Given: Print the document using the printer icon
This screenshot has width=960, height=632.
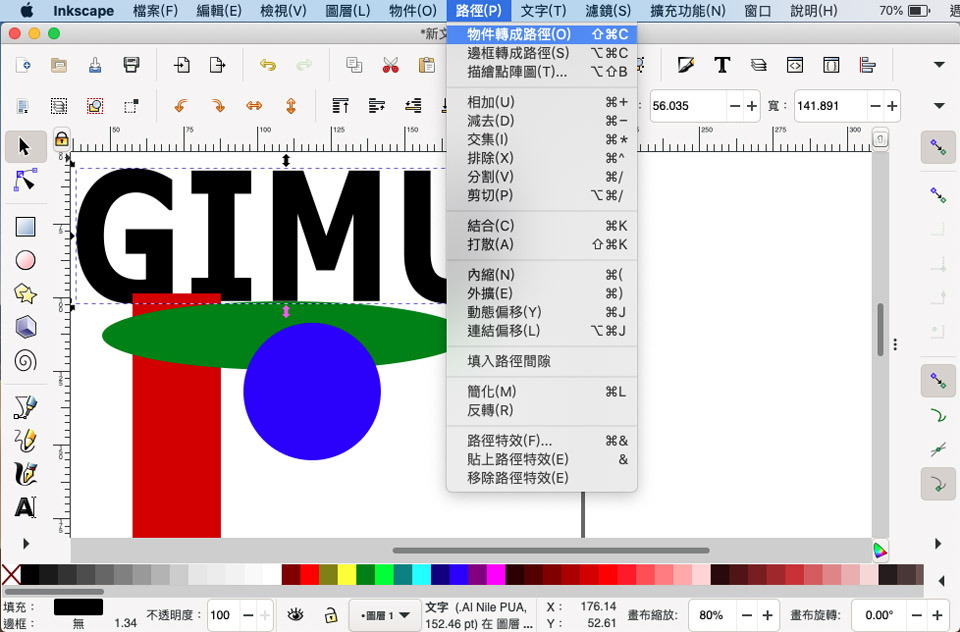Looking at the screenshot, I should tap(131, 65).
